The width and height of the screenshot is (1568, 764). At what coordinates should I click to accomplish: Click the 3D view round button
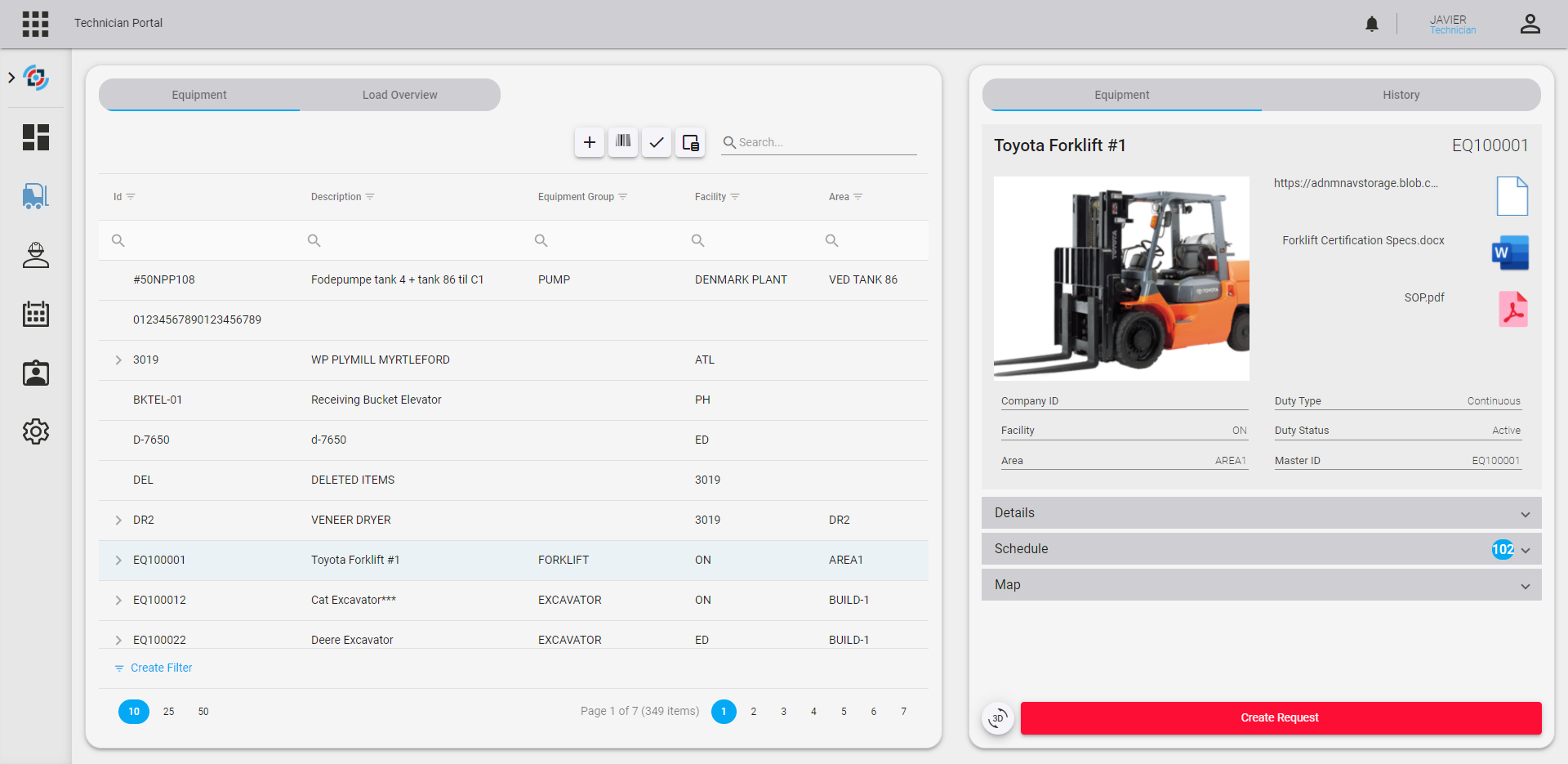click(x=998, y=718)
